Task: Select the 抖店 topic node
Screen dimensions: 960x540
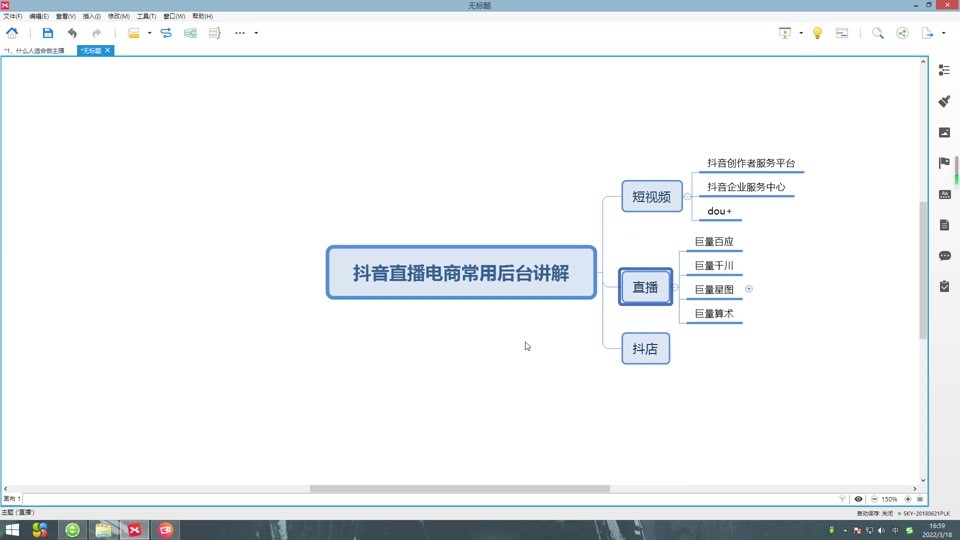Action: 645,348
